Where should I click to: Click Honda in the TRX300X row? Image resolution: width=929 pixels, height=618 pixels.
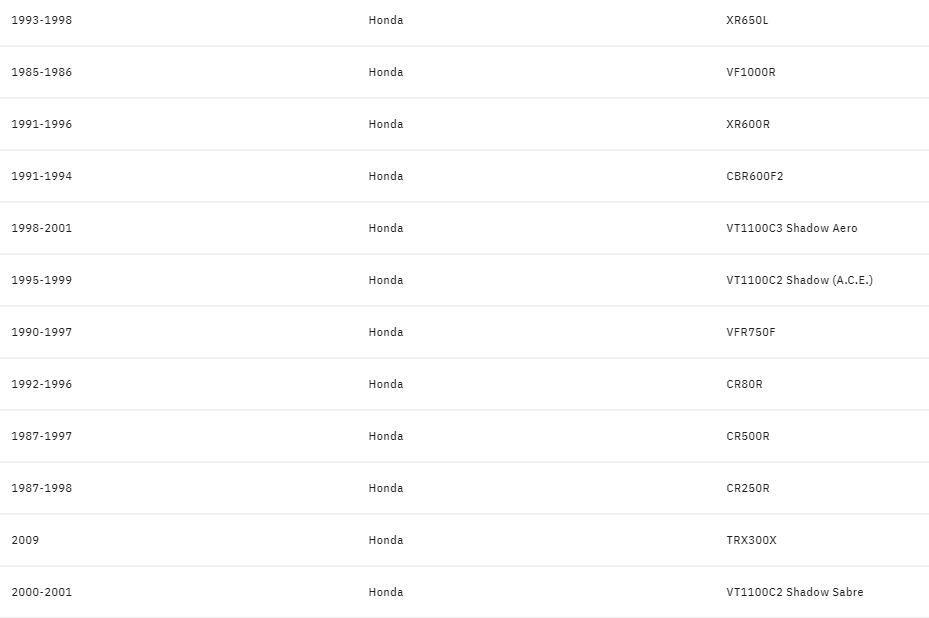(385, 540)
